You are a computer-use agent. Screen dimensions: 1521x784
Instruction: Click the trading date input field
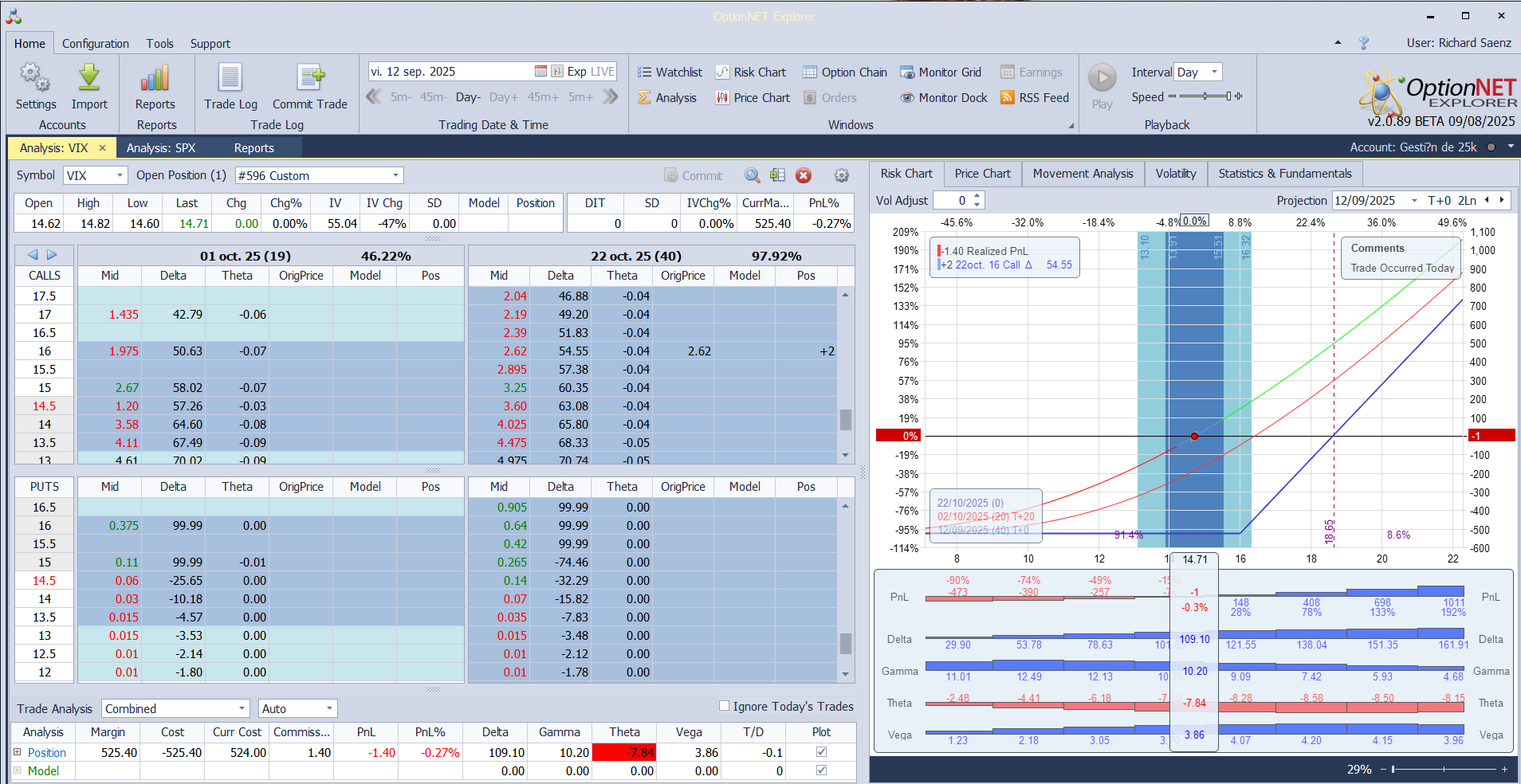[450, 71]
